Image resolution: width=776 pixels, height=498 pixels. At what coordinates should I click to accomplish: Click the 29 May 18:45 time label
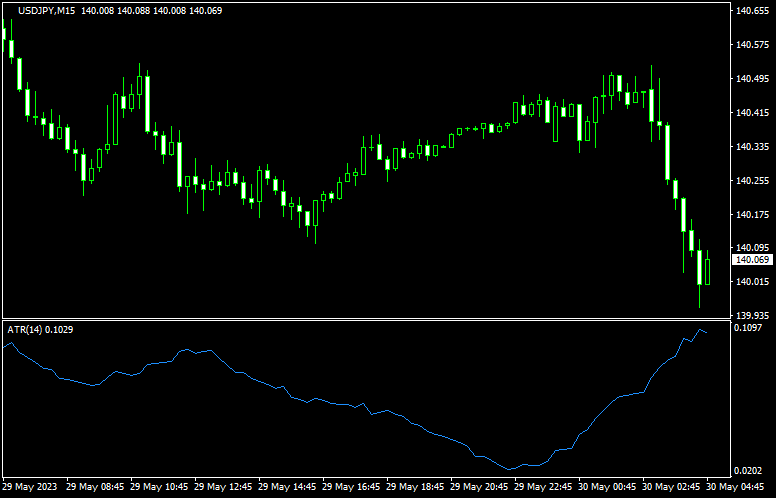click(x=416, y=487)
